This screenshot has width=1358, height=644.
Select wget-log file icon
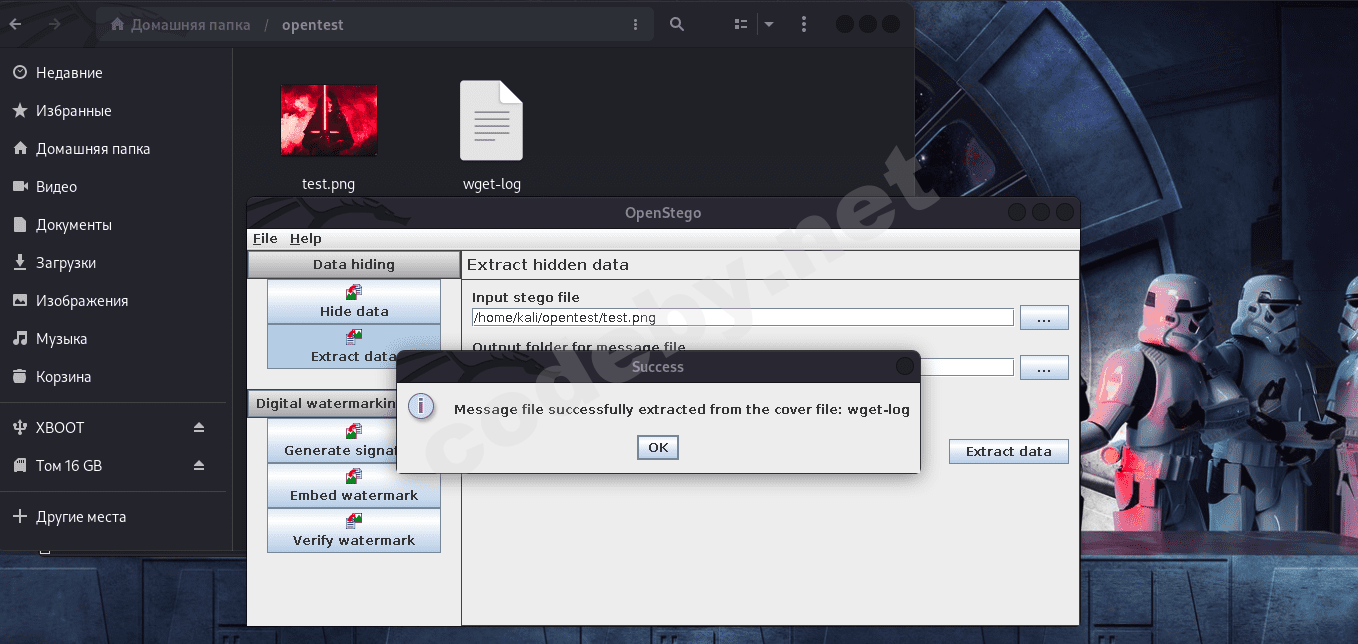(x=491, y=120)
